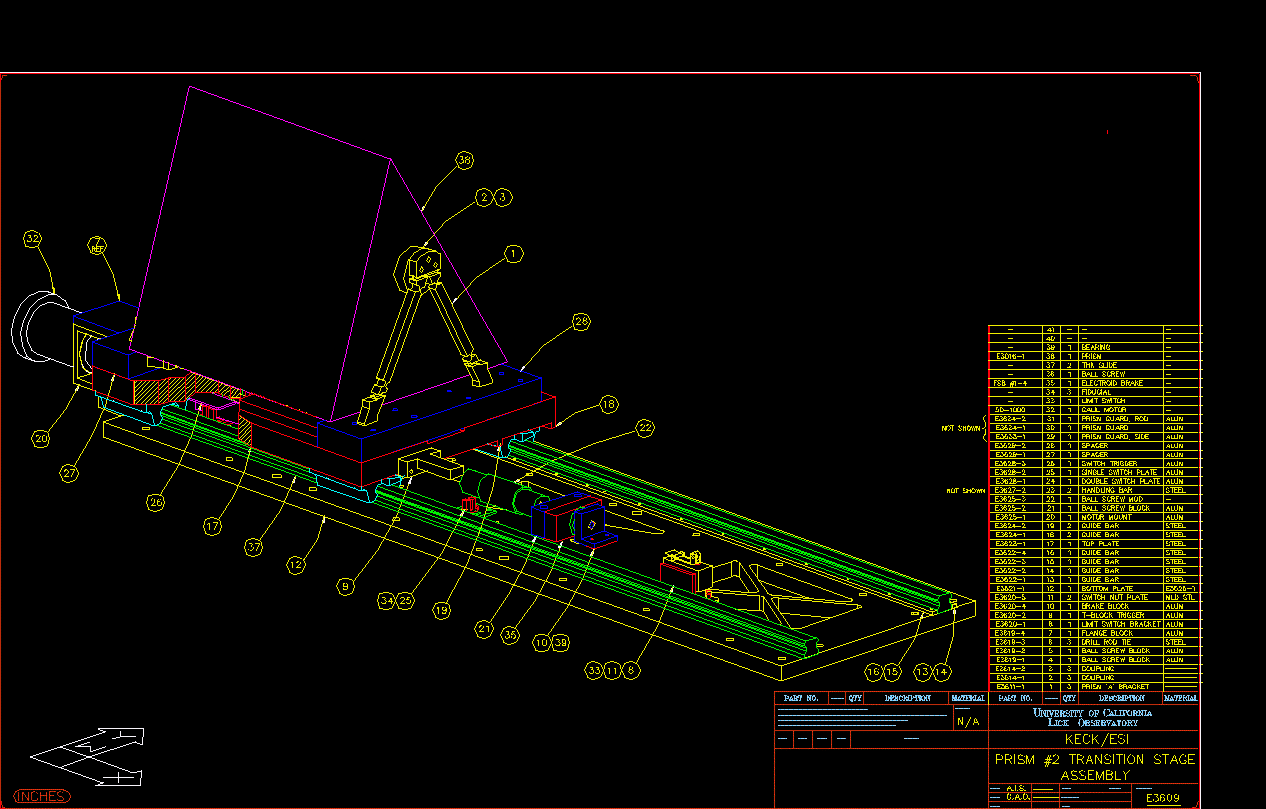
Task: Select the ELECTROID BRAKE parts list row
Action: point(1094,383)
